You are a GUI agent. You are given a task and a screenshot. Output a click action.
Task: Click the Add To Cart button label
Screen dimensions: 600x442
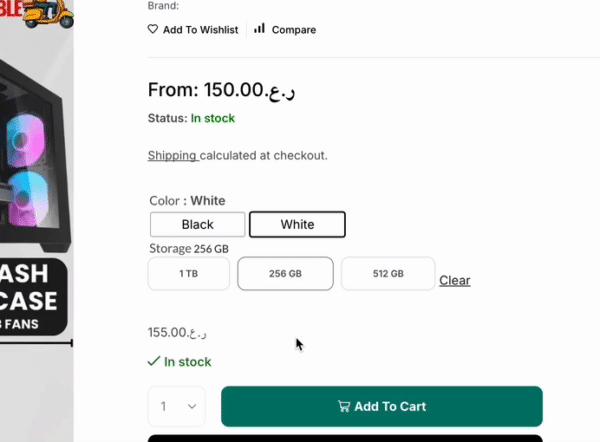click(390, 406)
